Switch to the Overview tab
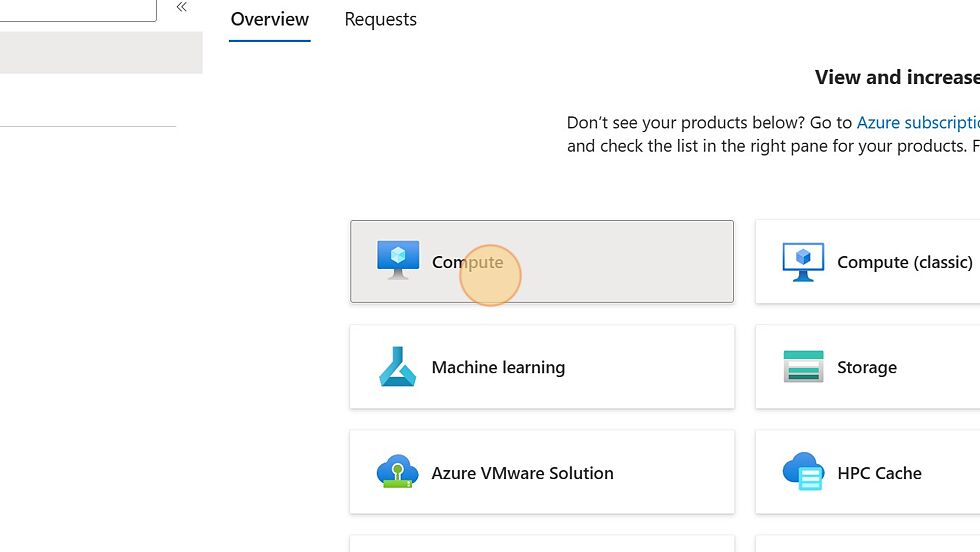Viewport: 980px width, 552px height. pos(269,19)
